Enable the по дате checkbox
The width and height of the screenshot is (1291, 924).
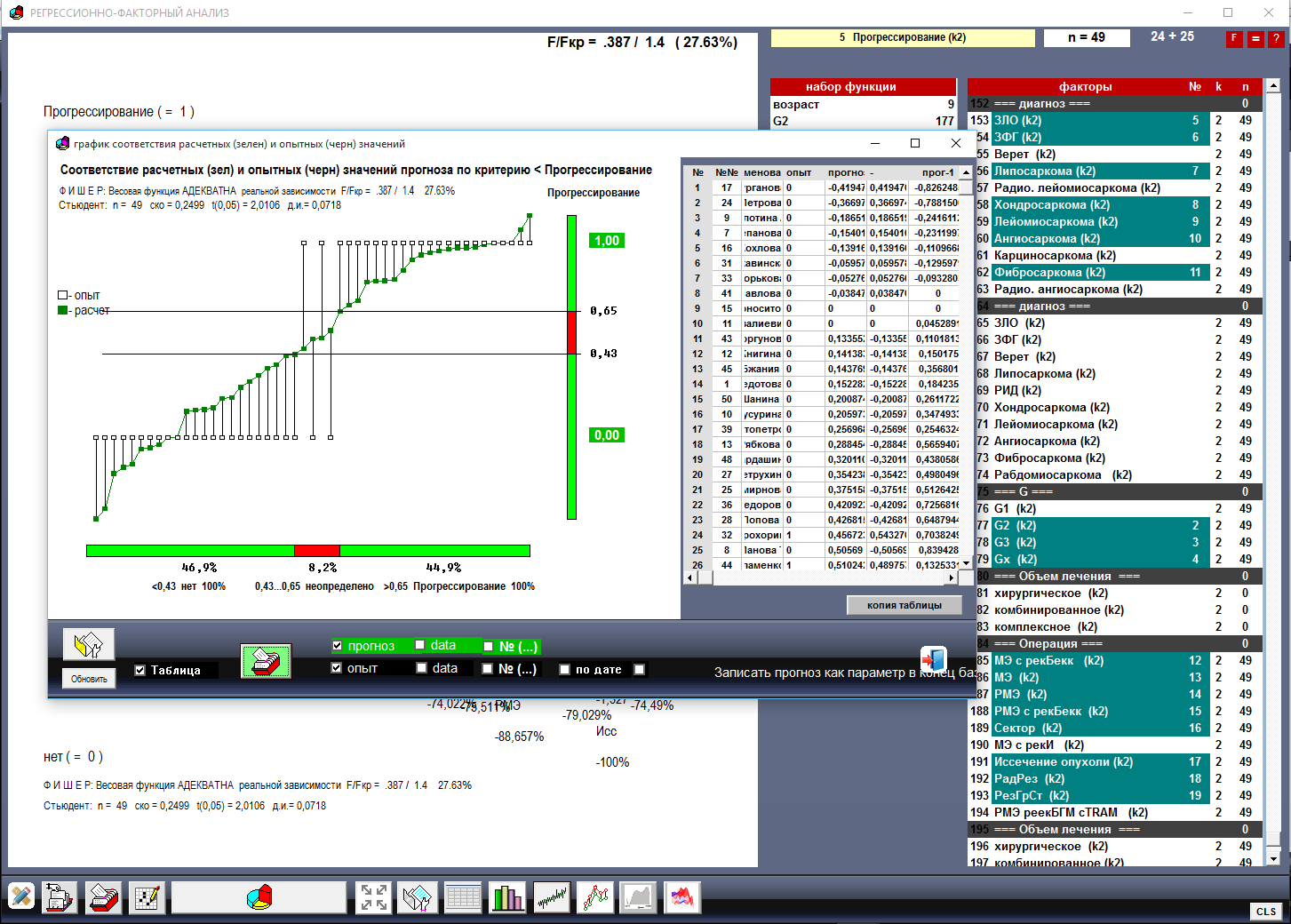pyautogui.click(x=564, y=670)
